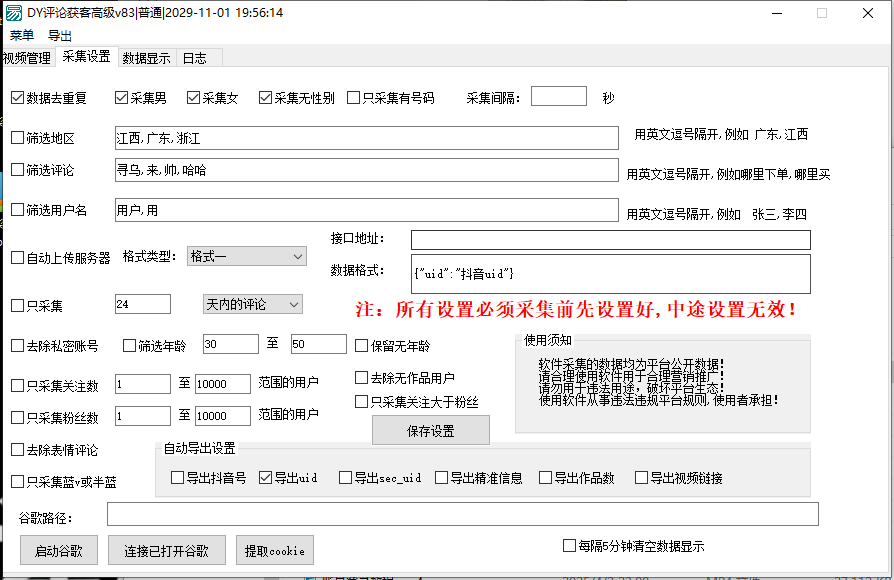Click the app icon in the title bar
Image resolution: width=894 pixels, height=580 pixels.
click(x=14, y=13)
